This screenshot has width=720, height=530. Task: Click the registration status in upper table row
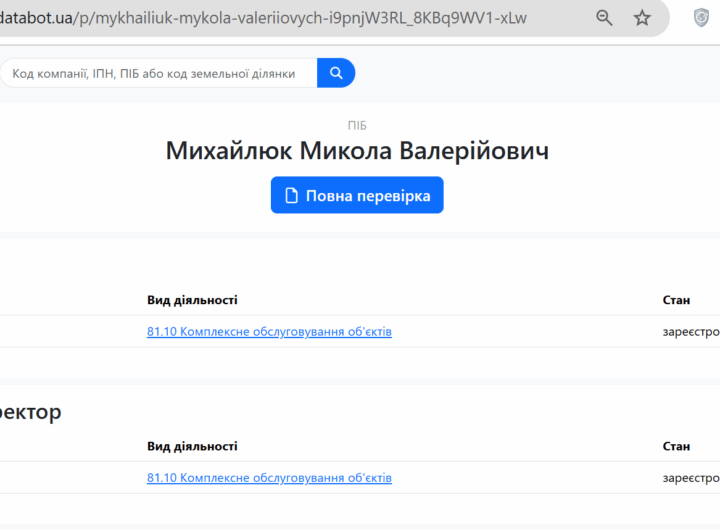pyautogui.click(x=690, y=332)
